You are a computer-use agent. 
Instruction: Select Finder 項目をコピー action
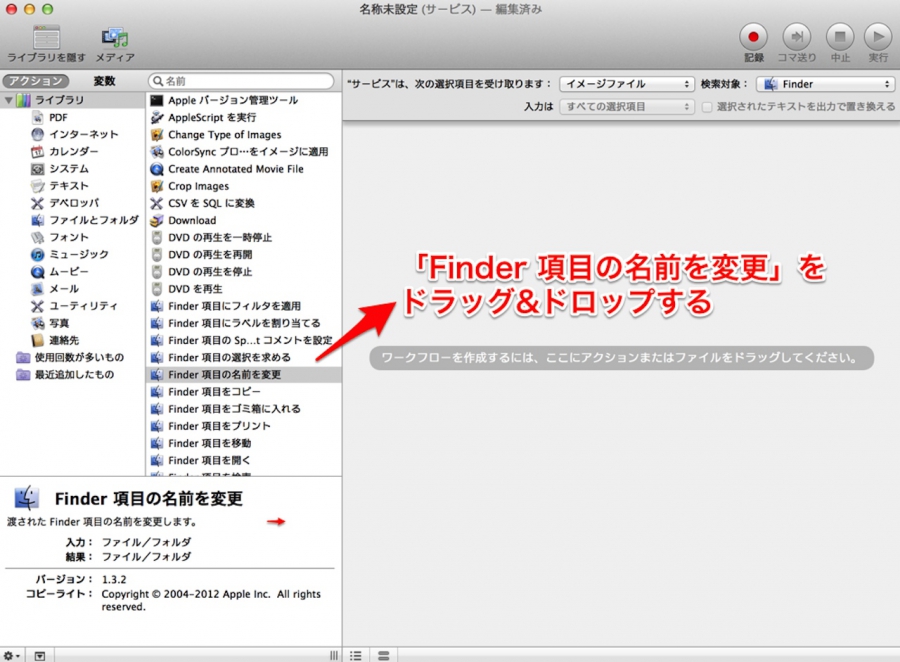[243, 392]
